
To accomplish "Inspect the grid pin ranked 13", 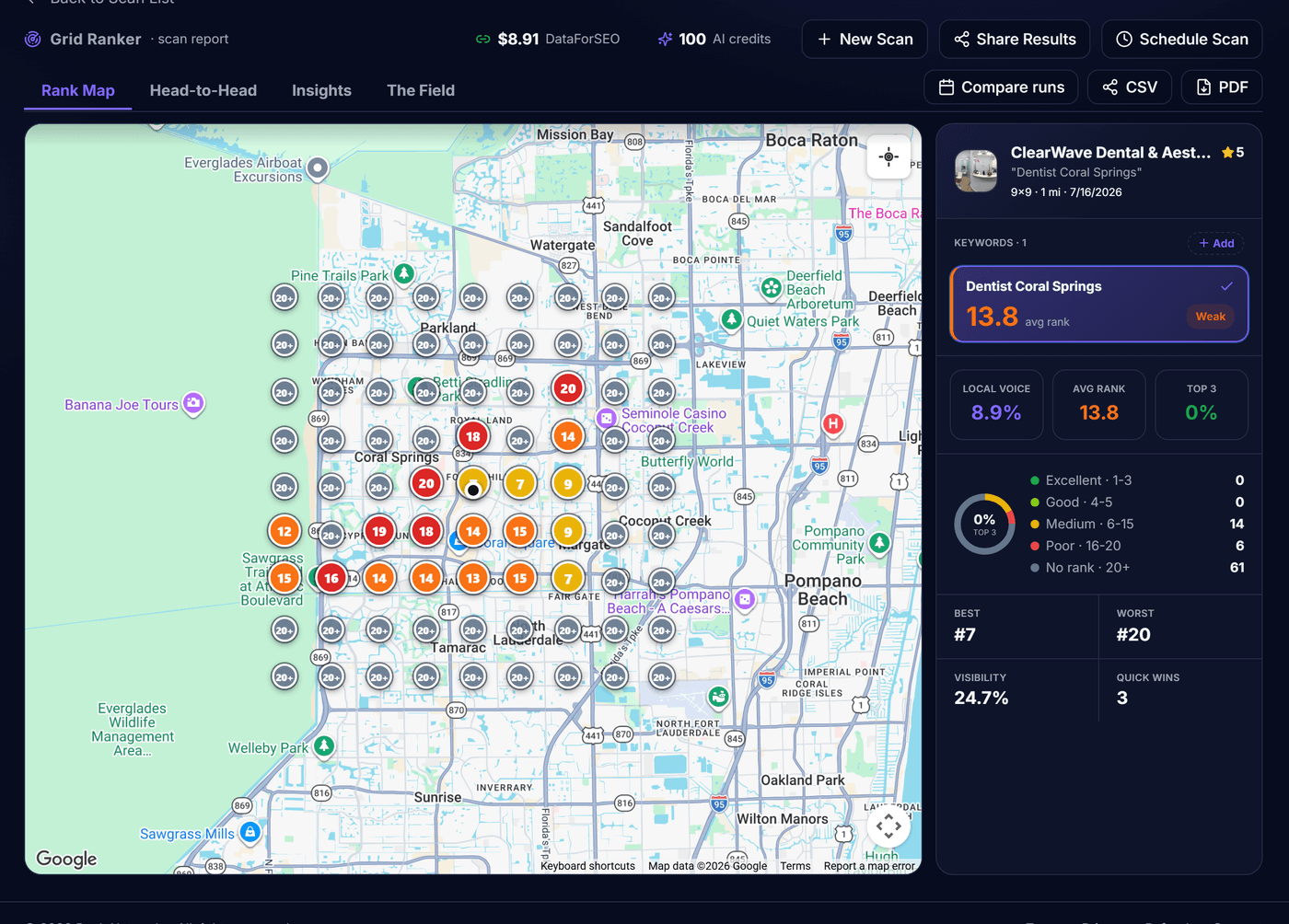I will (x=473, y=578).
